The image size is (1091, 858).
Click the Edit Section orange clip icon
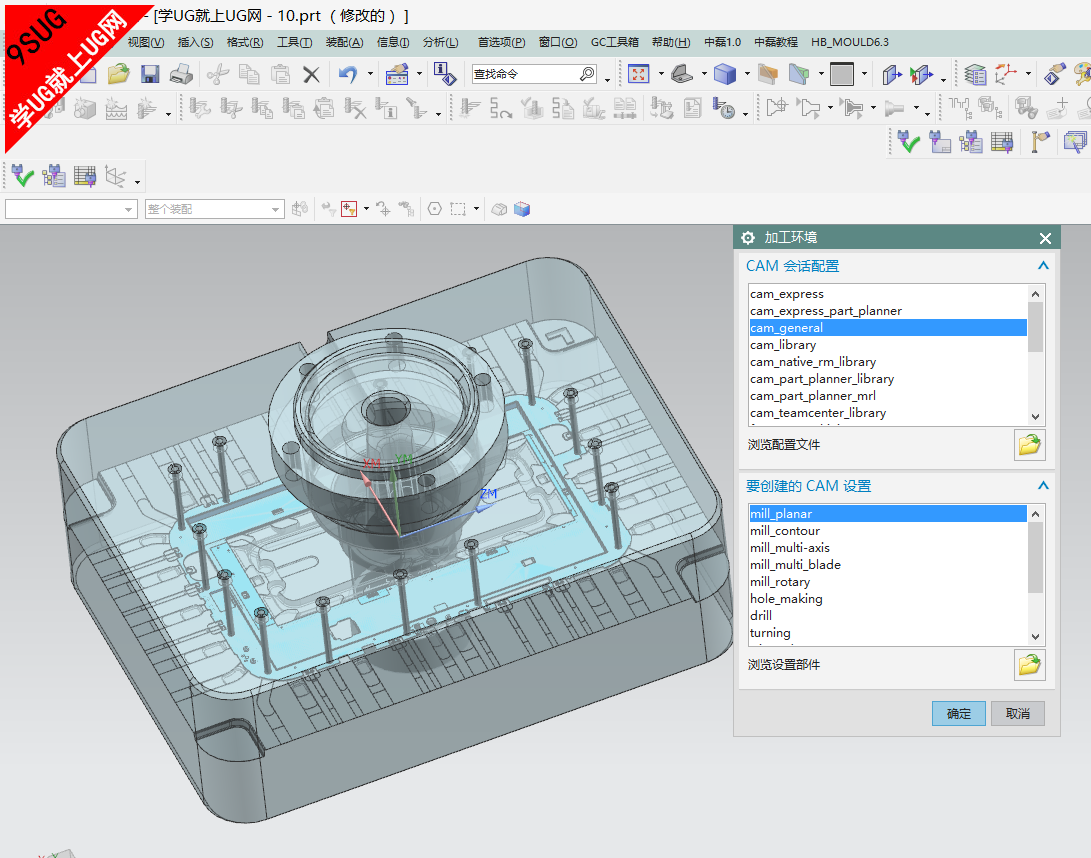click(767, 74)
